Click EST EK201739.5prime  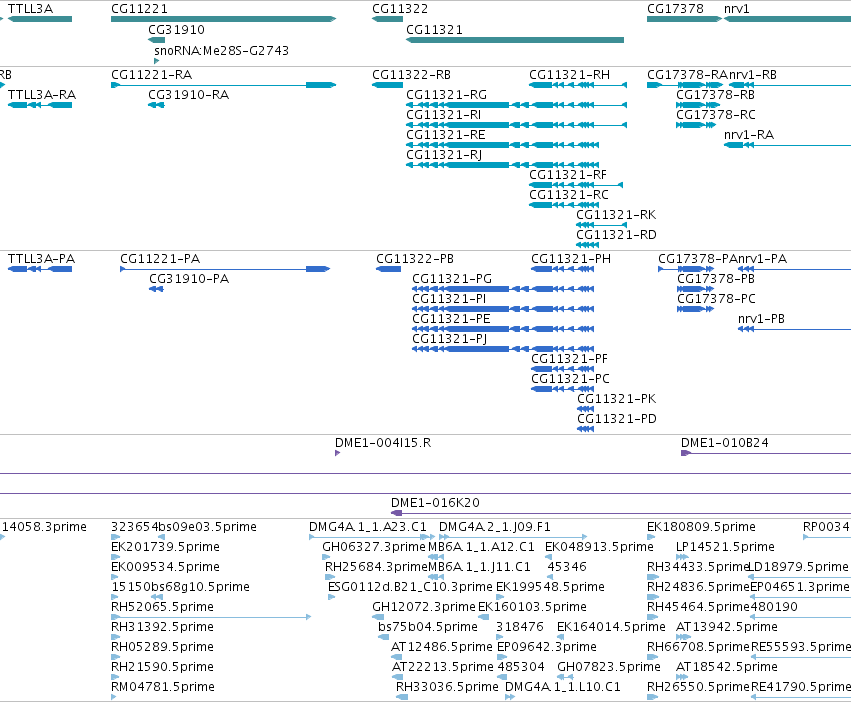point(165,547)
